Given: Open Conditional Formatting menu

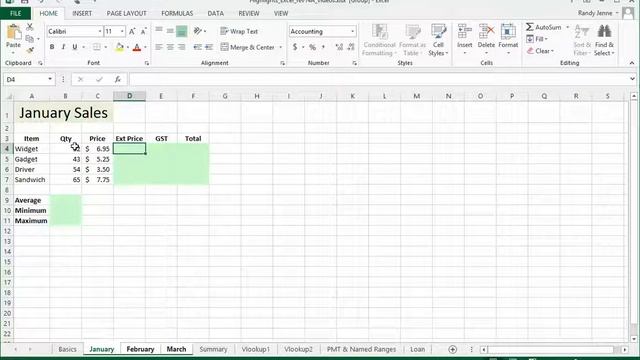Looking at the screenshot, I should point(380,40).
